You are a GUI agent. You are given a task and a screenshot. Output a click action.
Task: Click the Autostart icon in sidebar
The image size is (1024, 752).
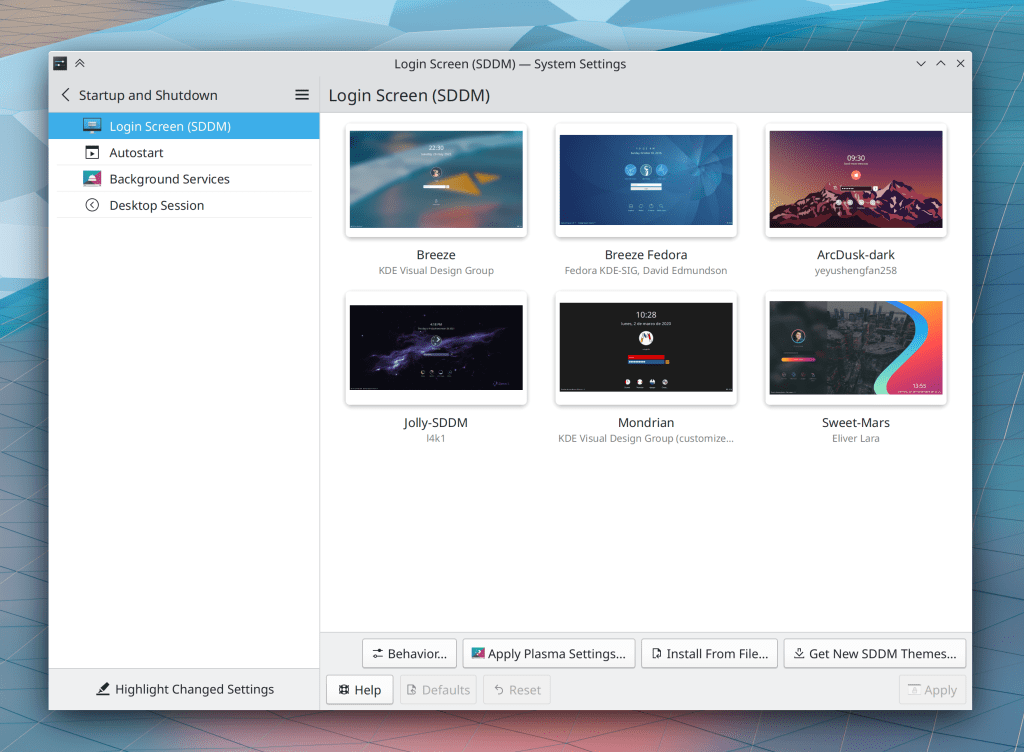tap(92, 153)
